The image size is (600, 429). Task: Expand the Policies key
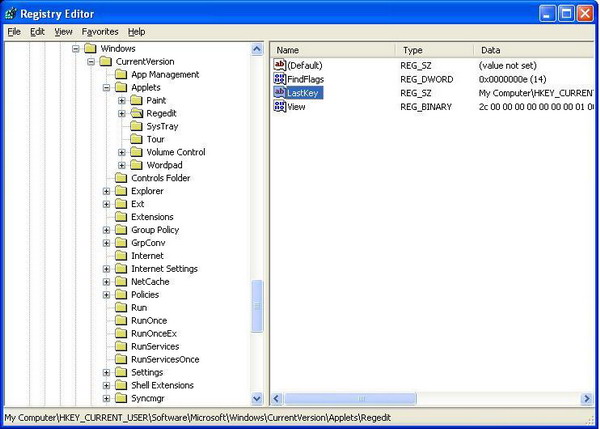(106, 295)
